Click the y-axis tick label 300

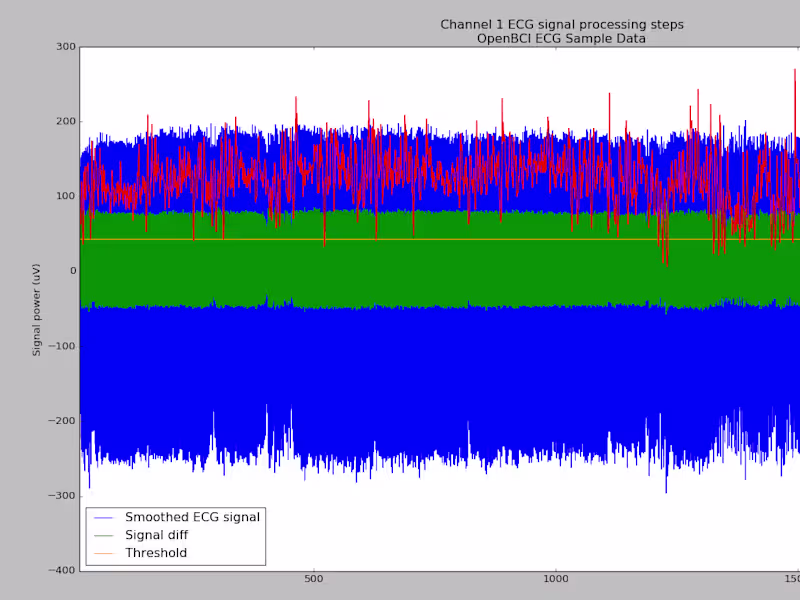tap(66, 46)
